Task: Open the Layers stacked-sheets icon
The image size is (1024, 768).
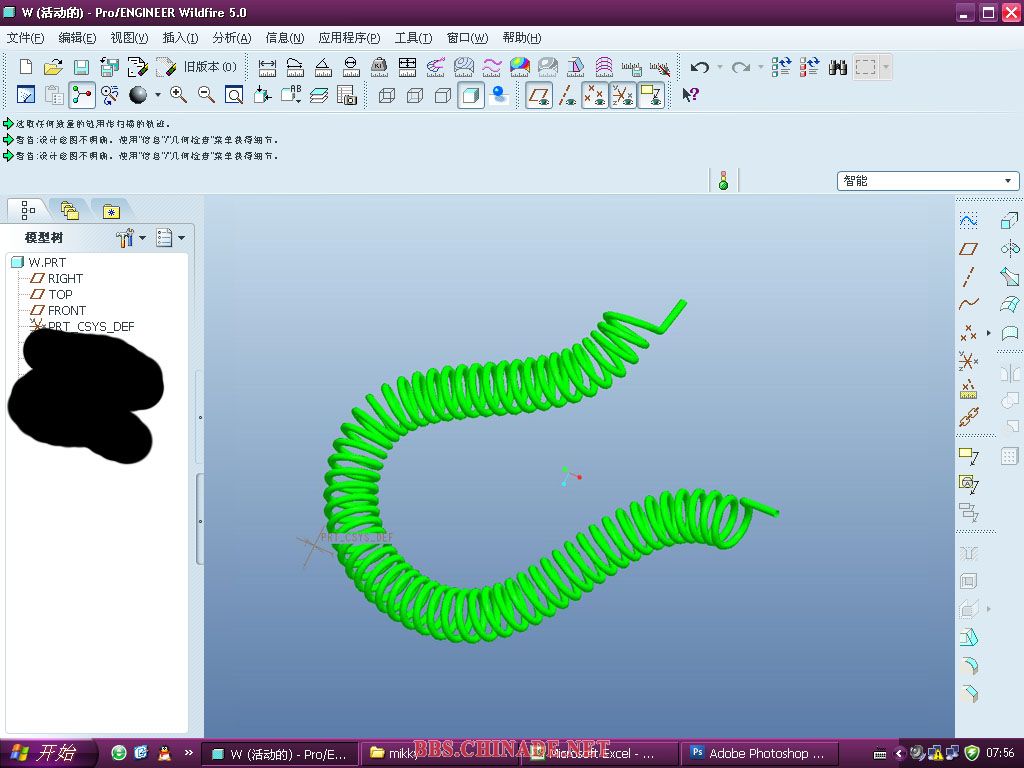Action: pyautogui.click(x=319, y=95)
